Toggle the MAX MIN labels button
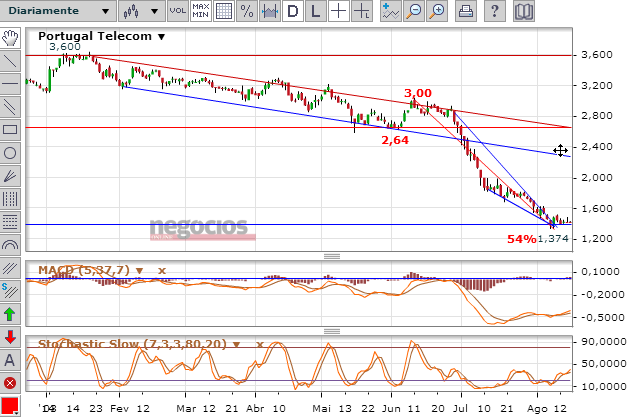The width and height of the screenshot is (644, 419). 200,11
